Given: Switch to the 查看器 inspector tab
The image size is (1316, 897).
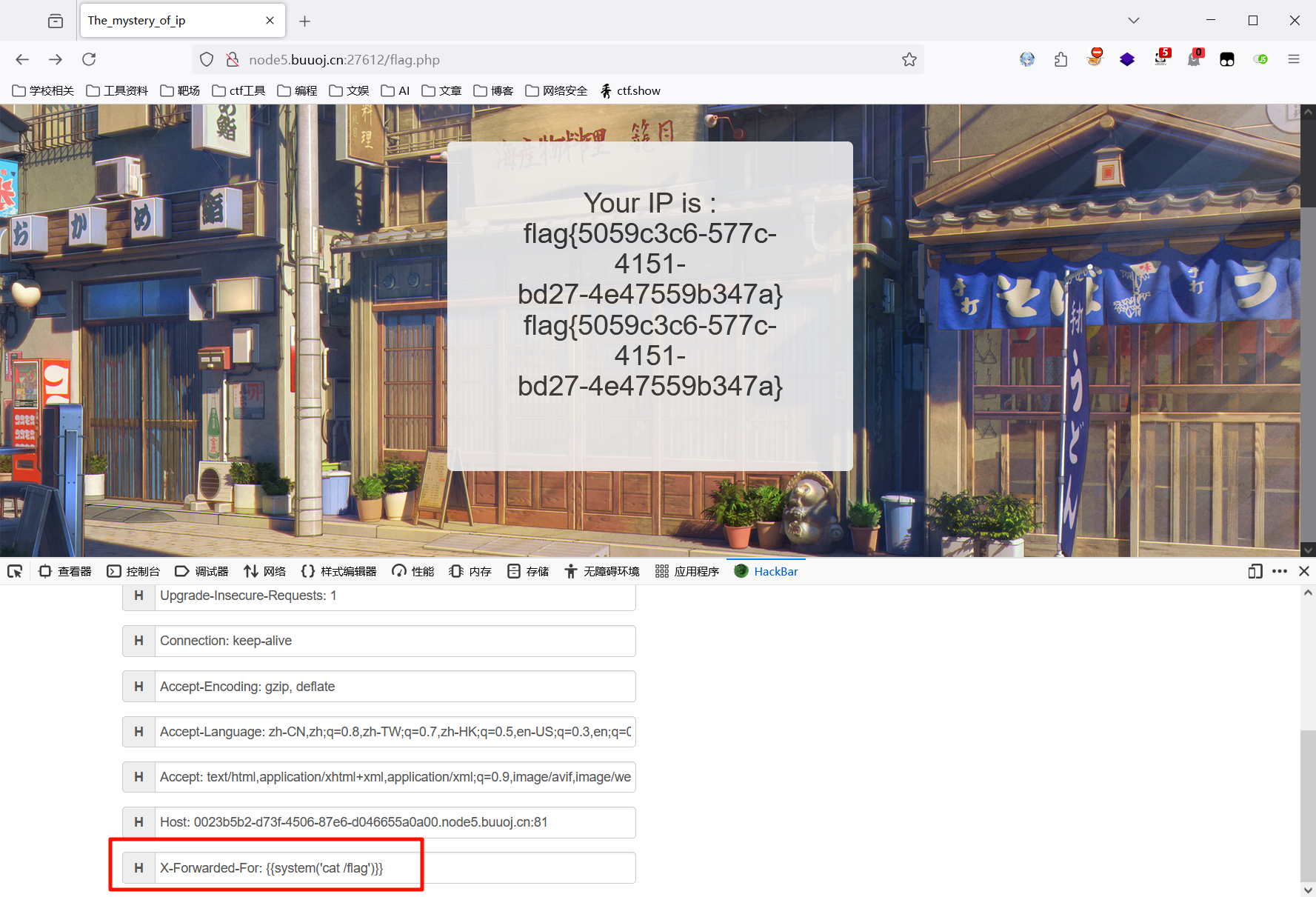Looking at the screenshot, I should [x=65, y=571].
